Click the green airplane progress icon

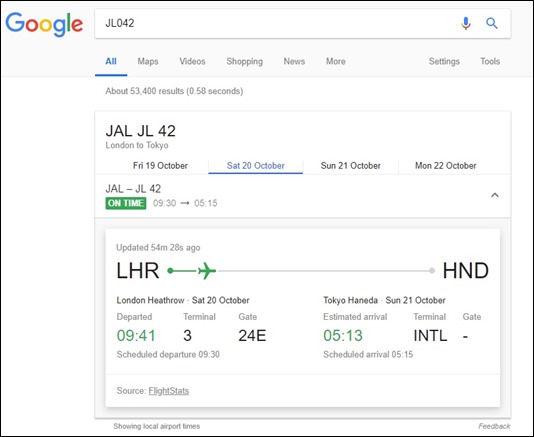(x=207, y=271)
